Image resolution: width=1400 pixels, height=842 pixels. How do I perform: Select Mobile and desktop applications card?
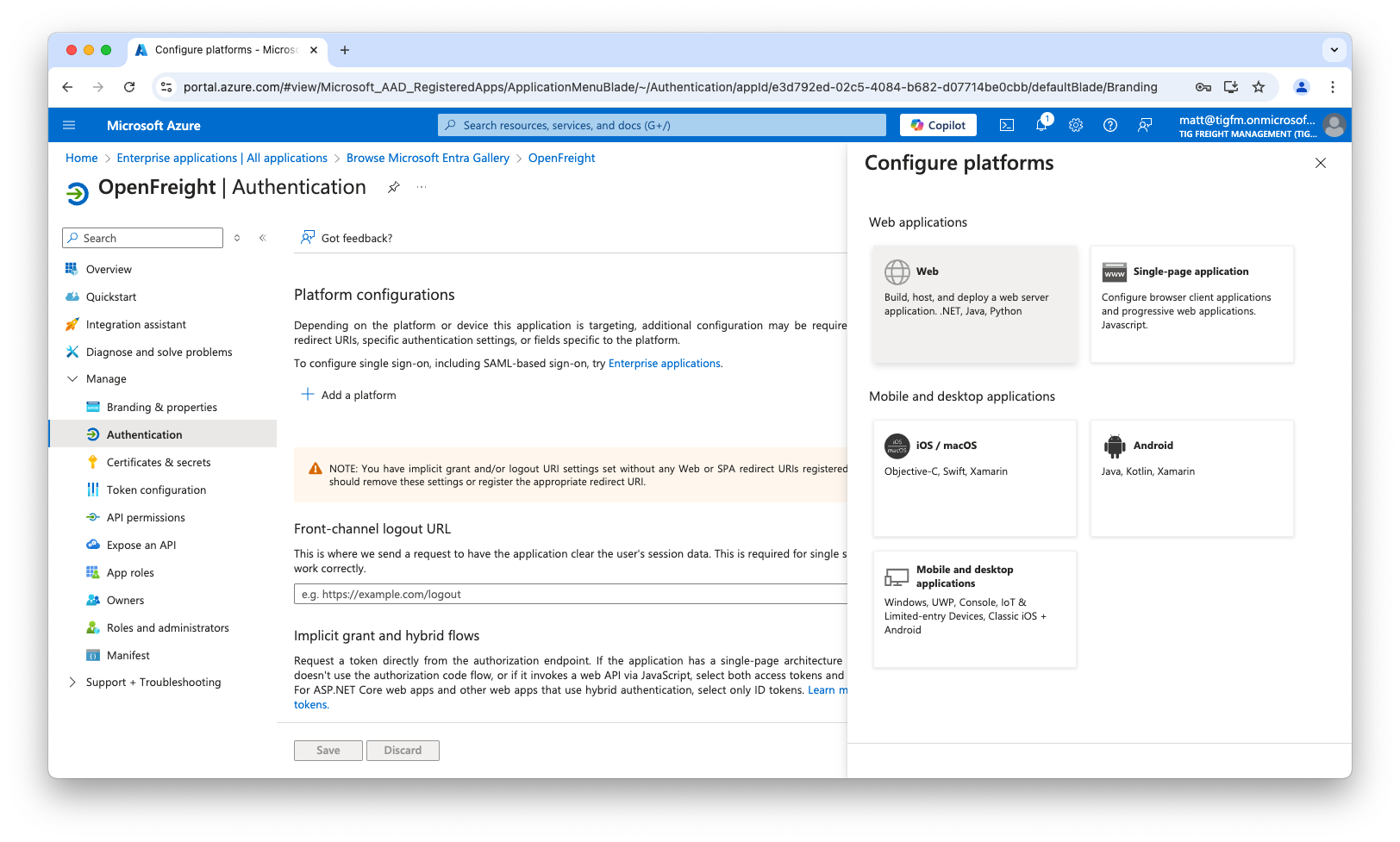click(x=975, y=609)
